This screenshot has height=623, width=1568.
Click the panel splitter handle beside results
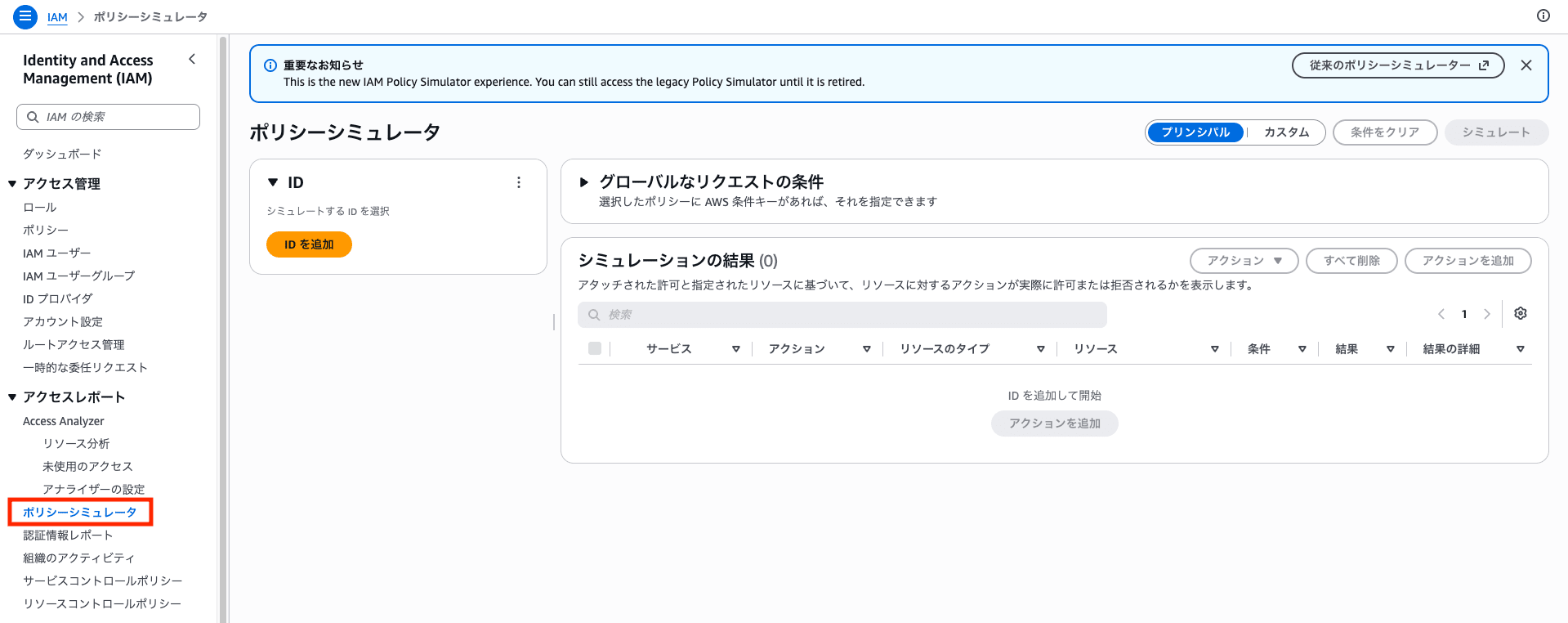click(554, 322)
